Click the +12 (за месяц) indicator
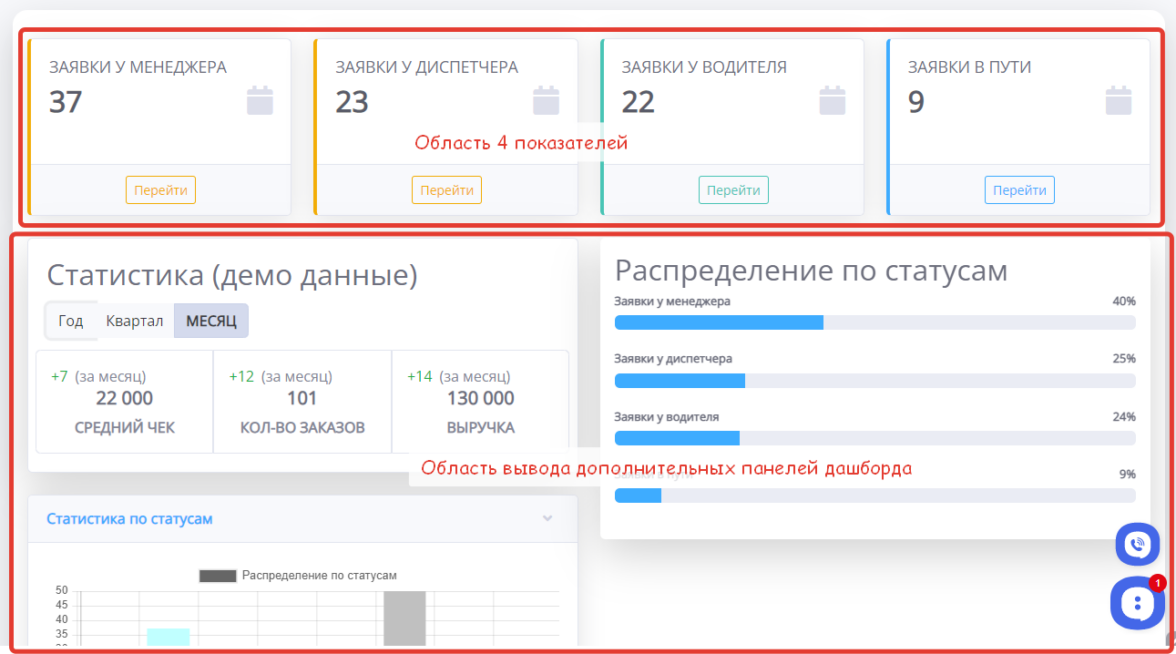 [x=280, y=376]
